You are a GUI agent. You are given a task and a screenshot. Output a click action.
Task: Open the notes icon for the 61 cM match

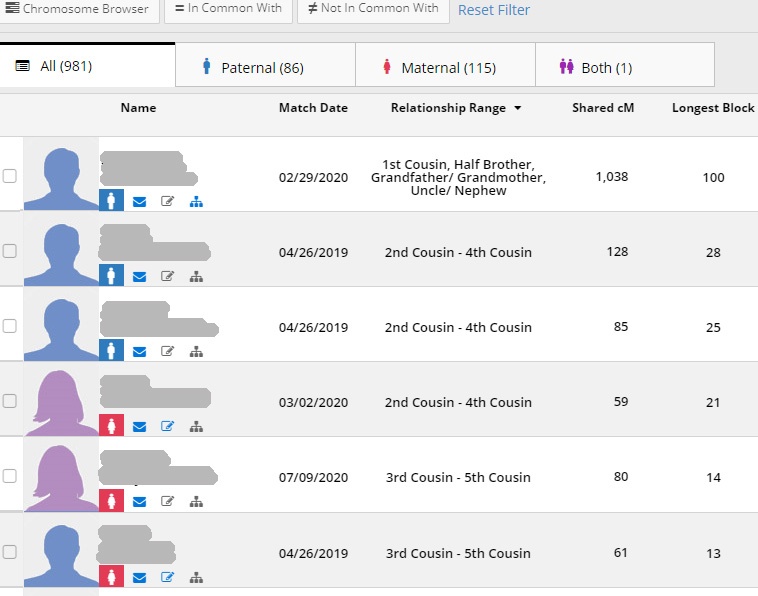tap(167, 577)
